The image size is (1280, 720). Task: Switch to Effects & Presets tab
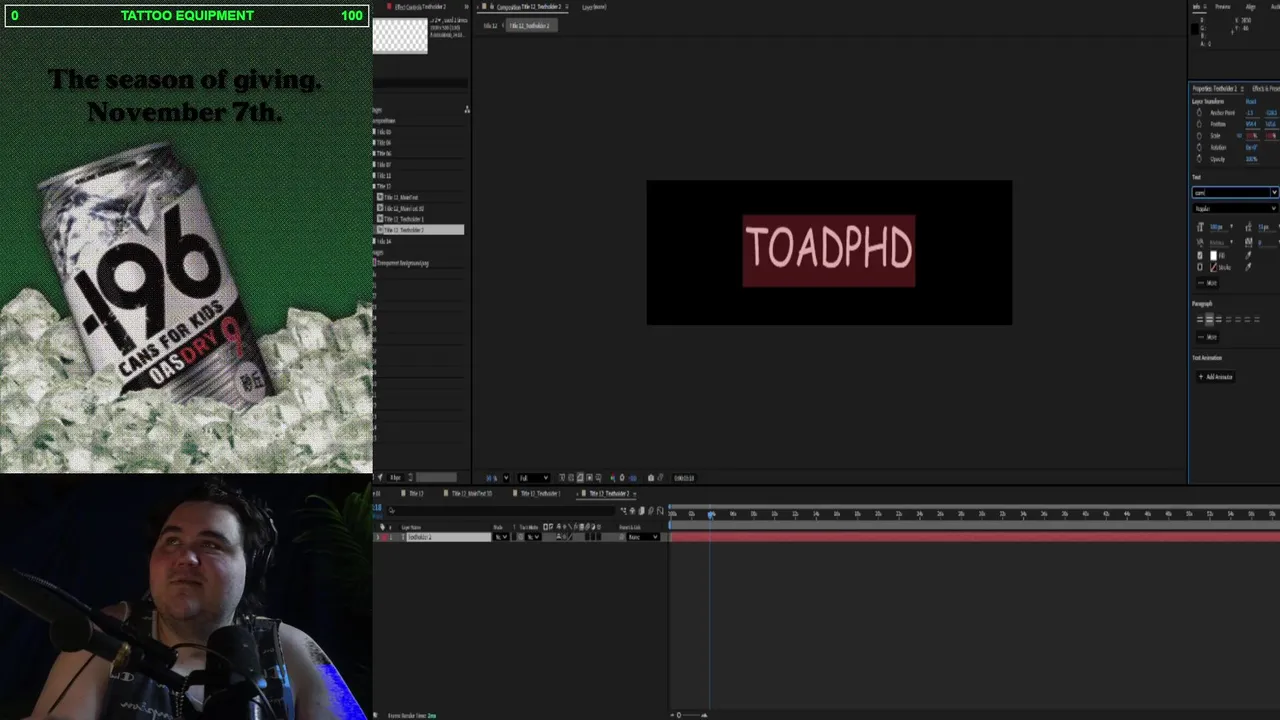(x=1266, y=88)
